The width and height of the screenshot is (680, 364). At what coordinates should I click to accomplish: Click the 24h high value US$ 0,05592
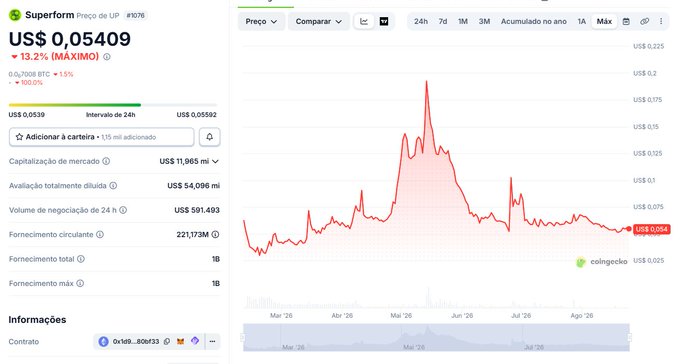click(x=196, y=115)
